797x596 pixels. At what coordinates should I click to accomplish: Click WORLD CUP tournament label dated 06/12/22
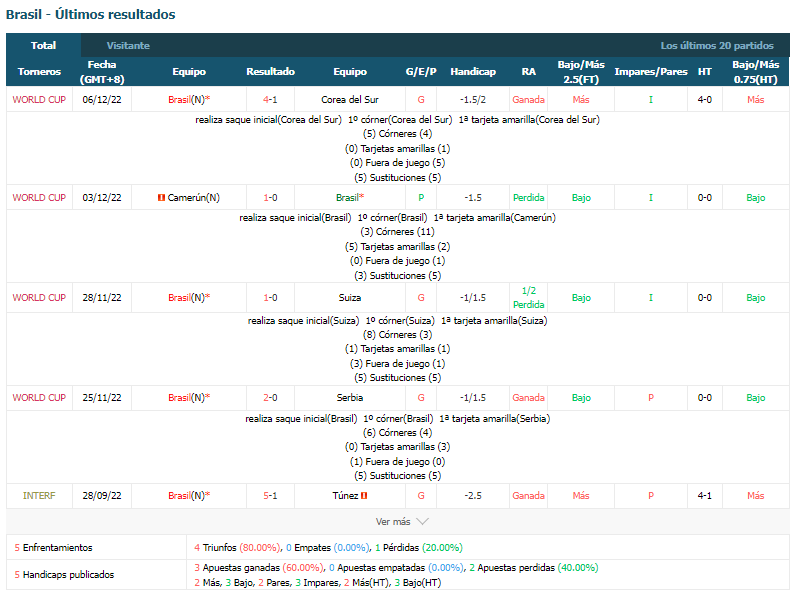pyautogui.click(x=39, y=100)
